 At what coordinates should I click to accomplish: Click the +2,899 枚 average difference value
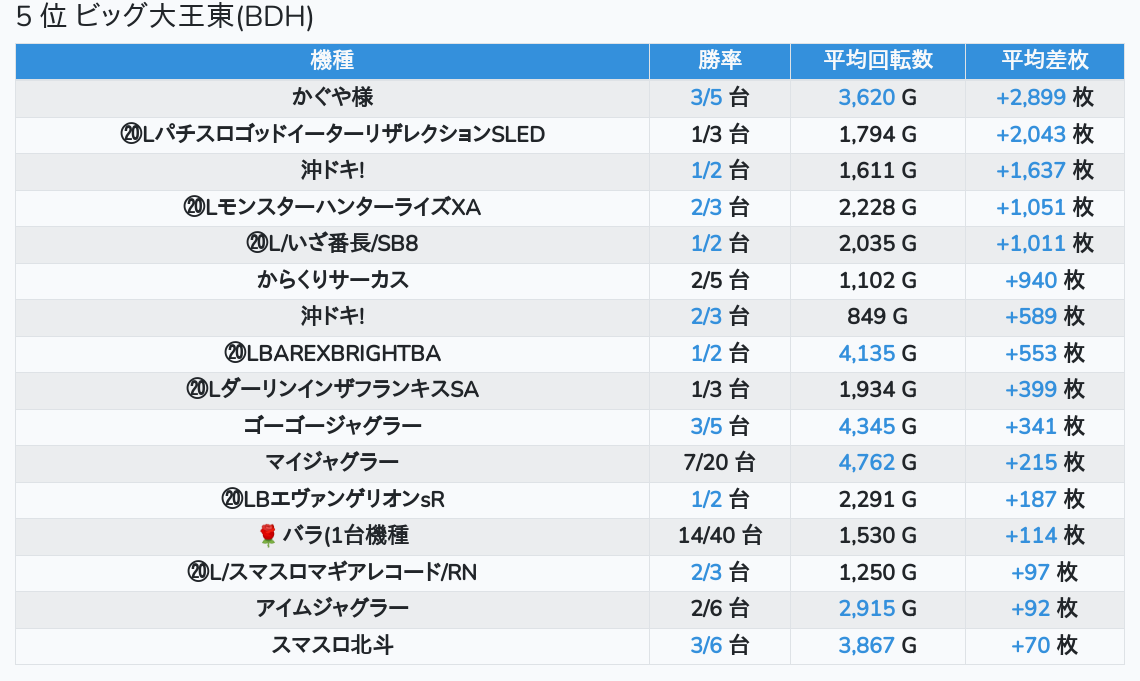pos(1031,98)
